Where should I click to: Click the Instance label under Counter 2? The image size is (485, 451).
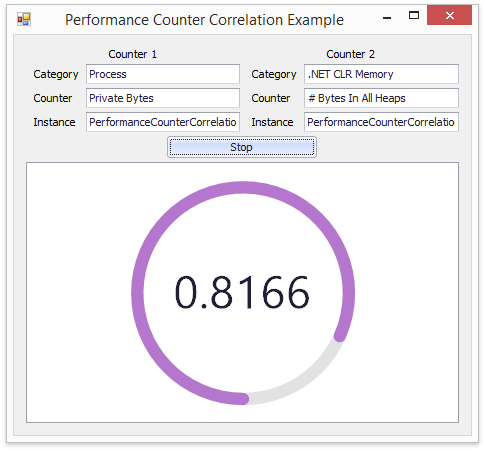[272, 122]
